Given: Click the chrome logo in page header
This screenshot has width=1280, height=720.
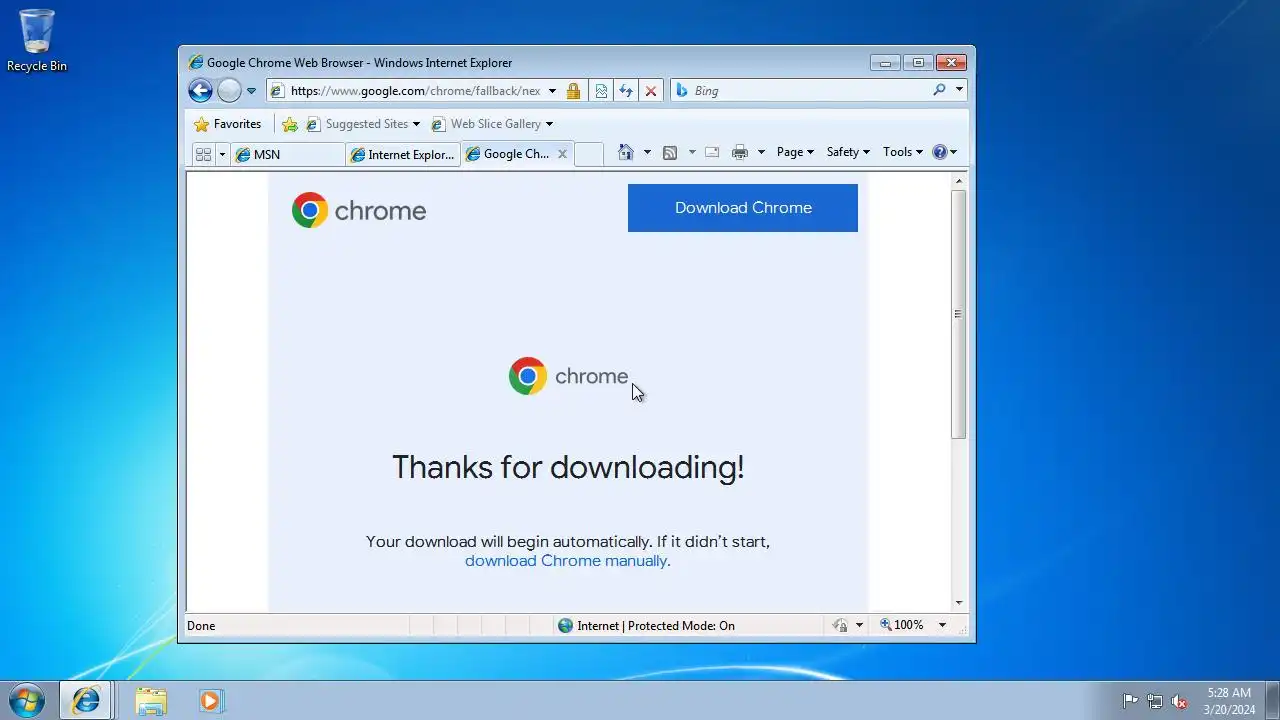Looking at the screenshot, I should tap(359, 210).
